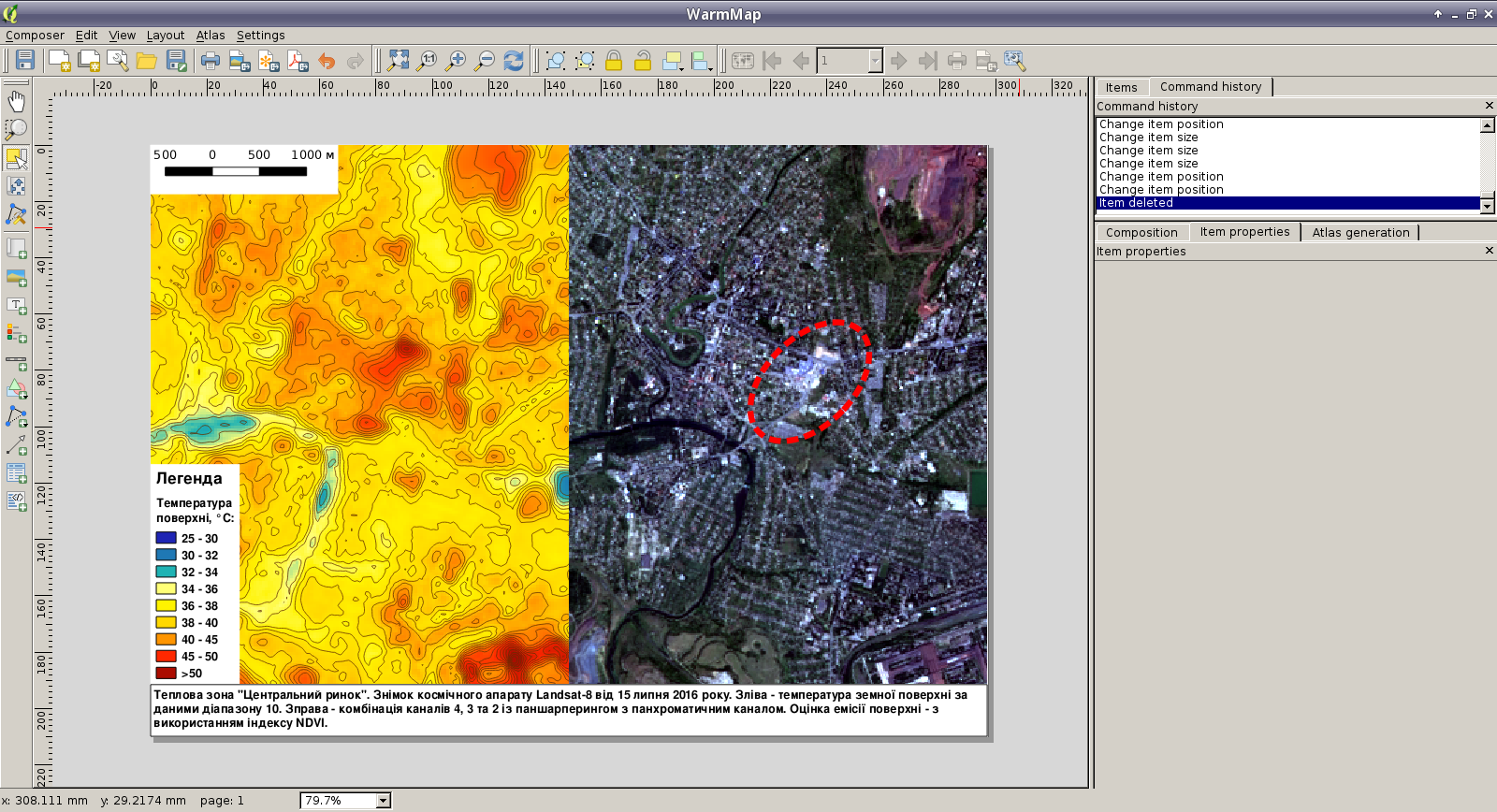Toggle Lock selected items padlock
This screenshot has width=1497, height=812.
pos(614,61)
